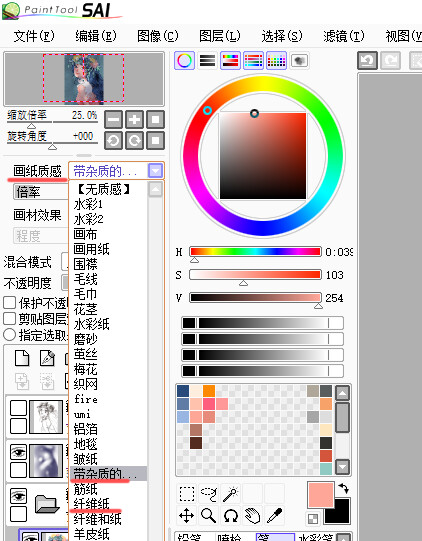The height and width of the screenshot is (541, 422).
Task: Create a new normal layer
Action: pyautogui.click(x=22, y=358)
